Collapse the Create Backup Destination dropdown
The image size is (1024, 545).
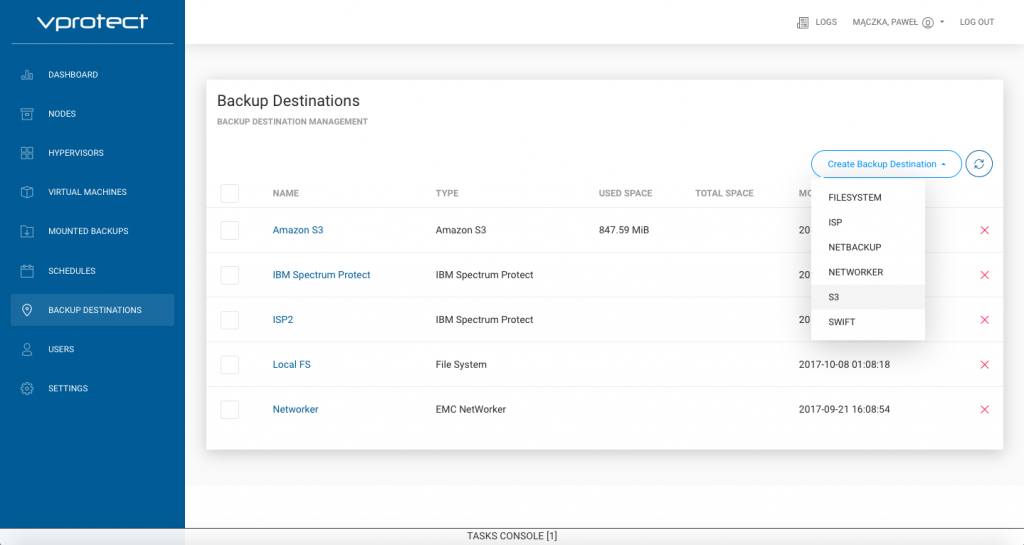click(886, 164)
